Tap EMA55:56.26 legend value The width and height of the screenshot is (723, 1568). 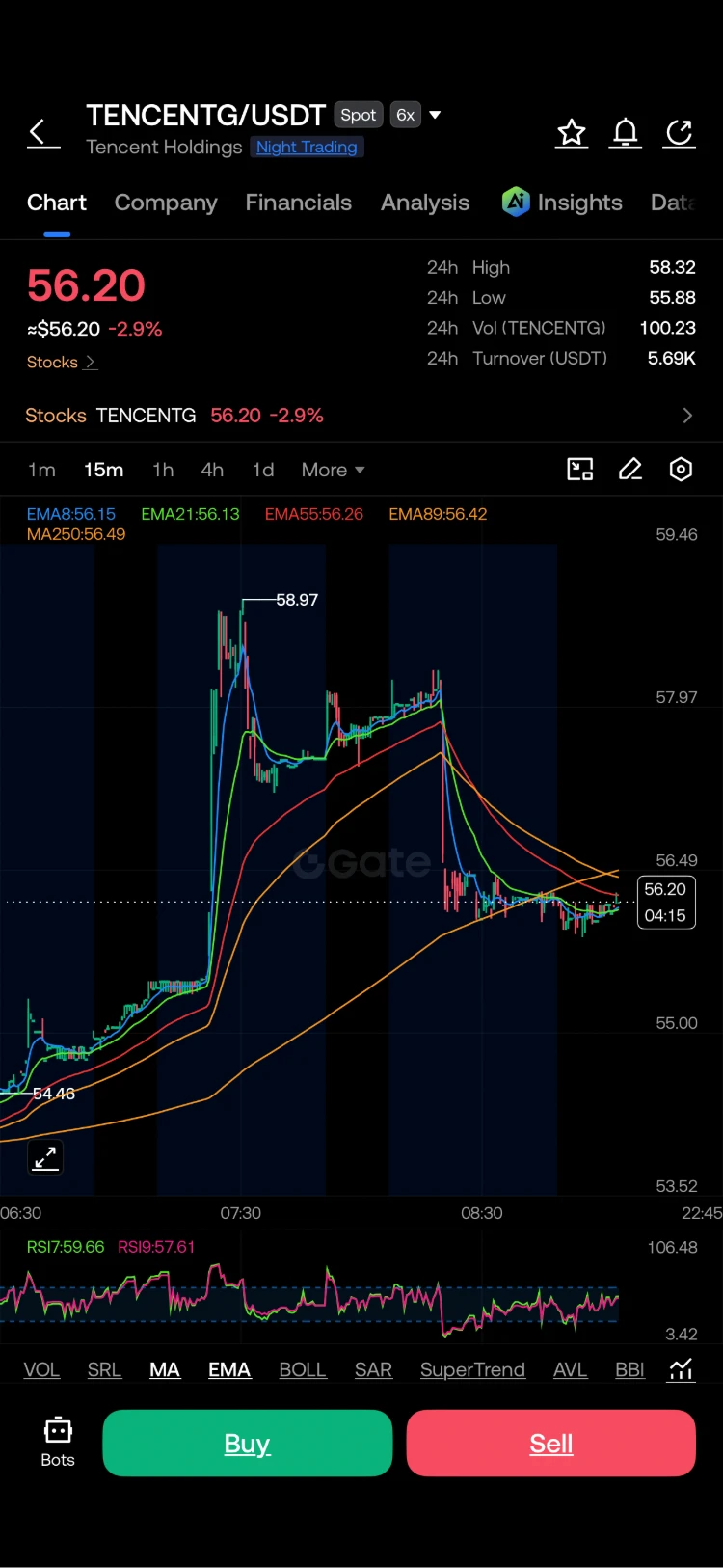click(x=314, y=514)
